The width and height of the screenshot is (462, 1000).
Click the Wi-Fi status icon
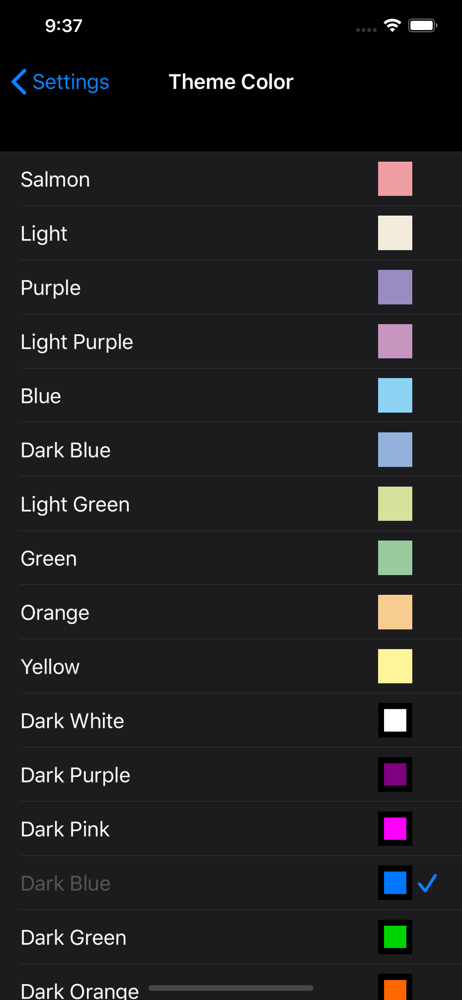(x=392, y=26)
